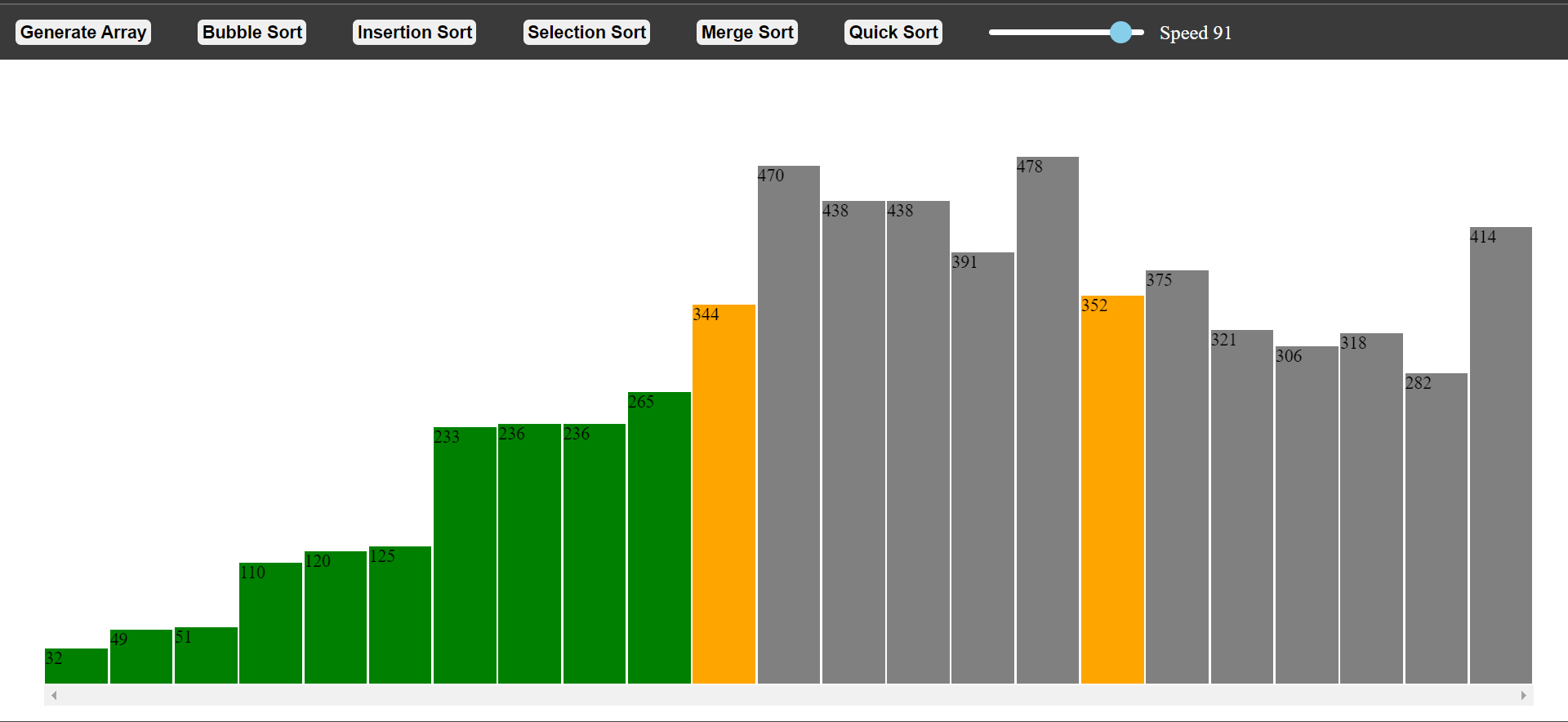Launch Merge Sort visualization
1568x722 pixels.
click(x=746, y=33)
